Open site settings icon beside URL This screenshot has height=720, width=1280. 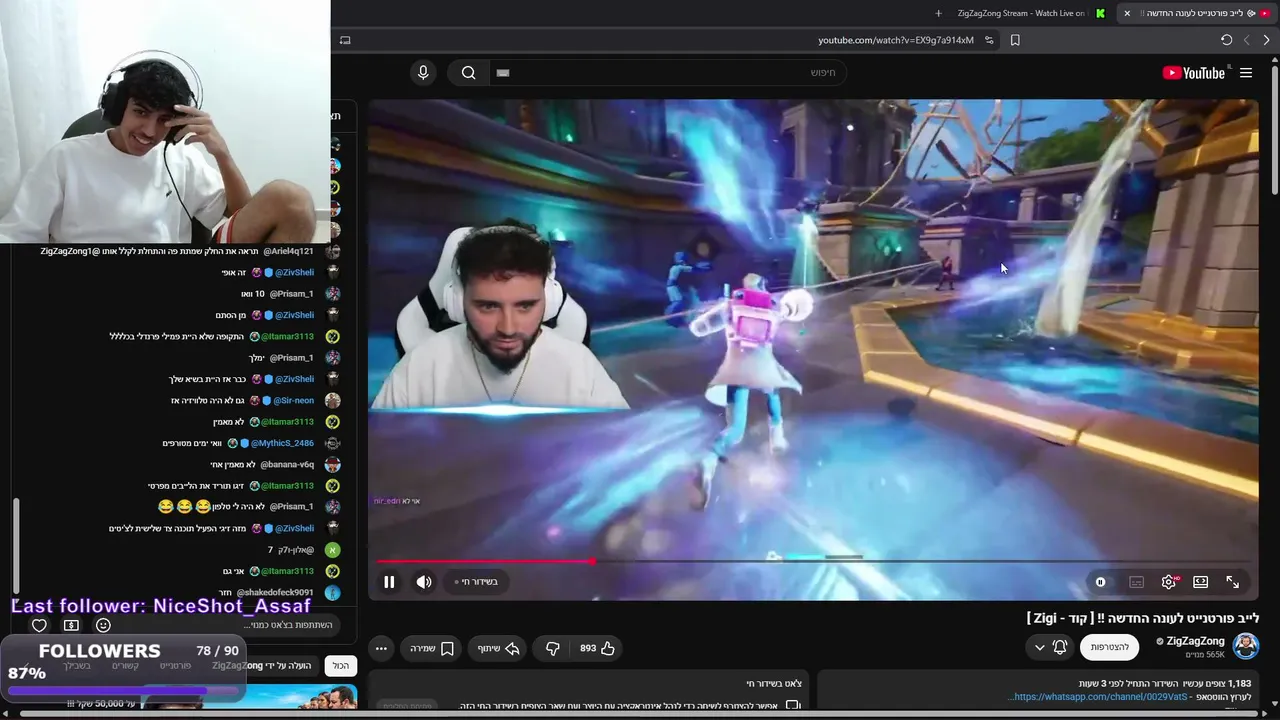click(989, 40)
